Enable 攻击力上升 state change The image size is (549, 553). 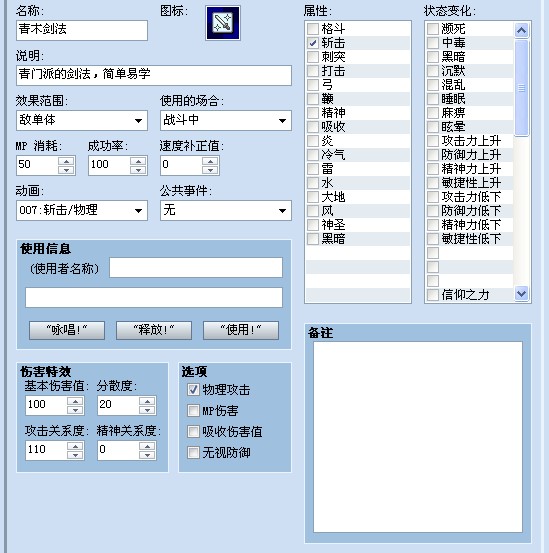[433, 141]
